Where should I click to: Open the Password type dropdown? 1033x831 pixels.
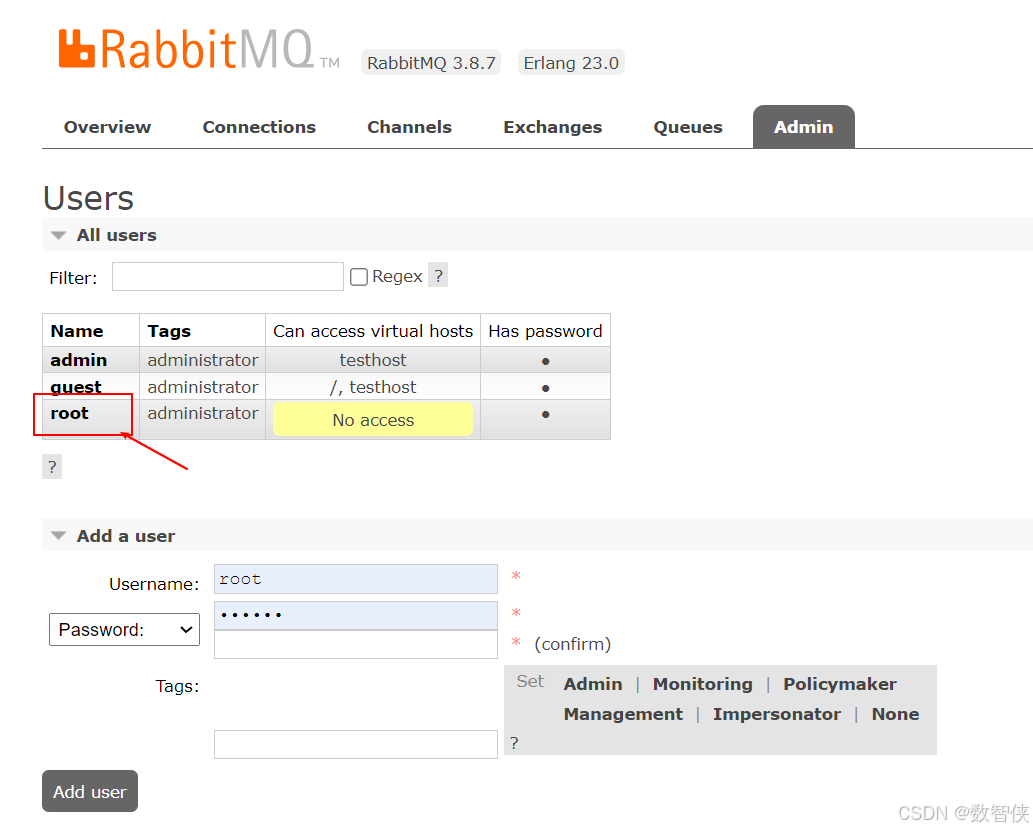point(124,629)
